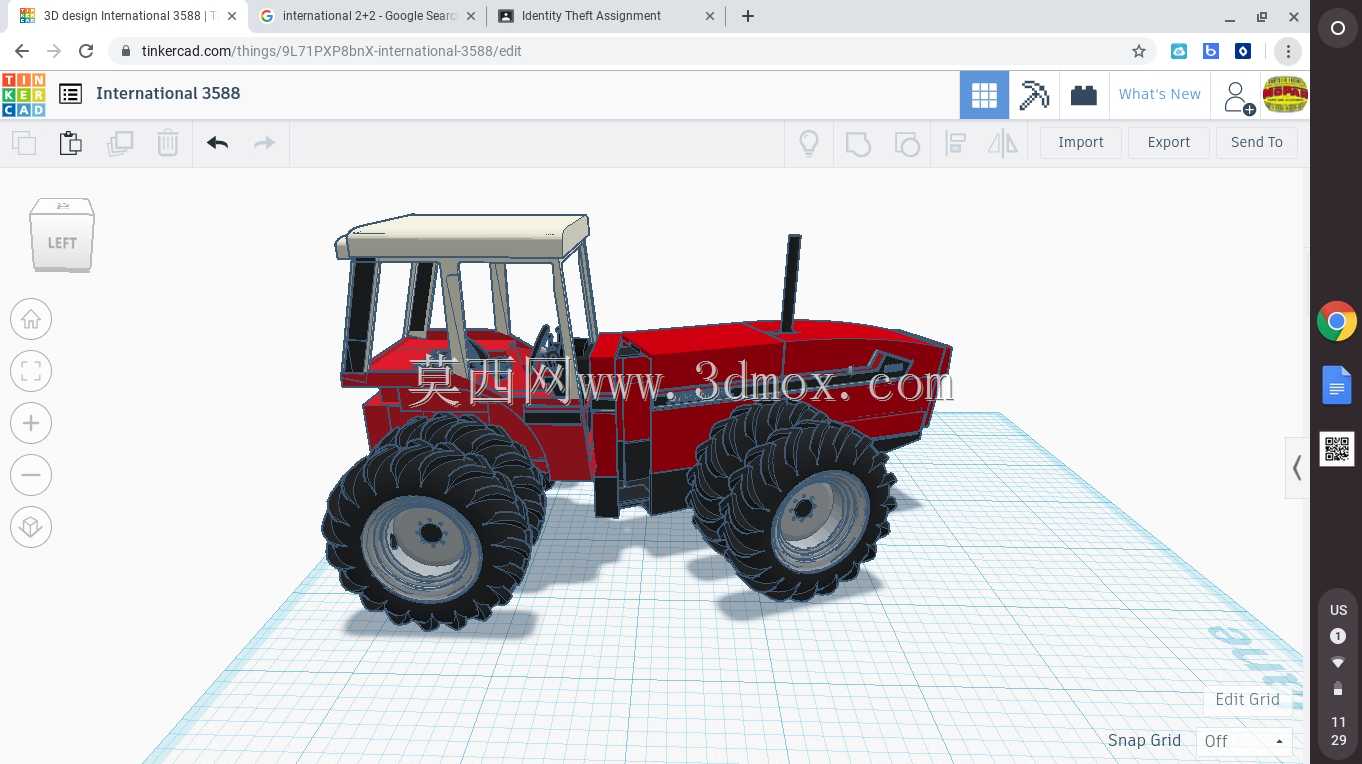Click the Group shapes icon
1362x764 pixels.
click(x=858, y=143)
